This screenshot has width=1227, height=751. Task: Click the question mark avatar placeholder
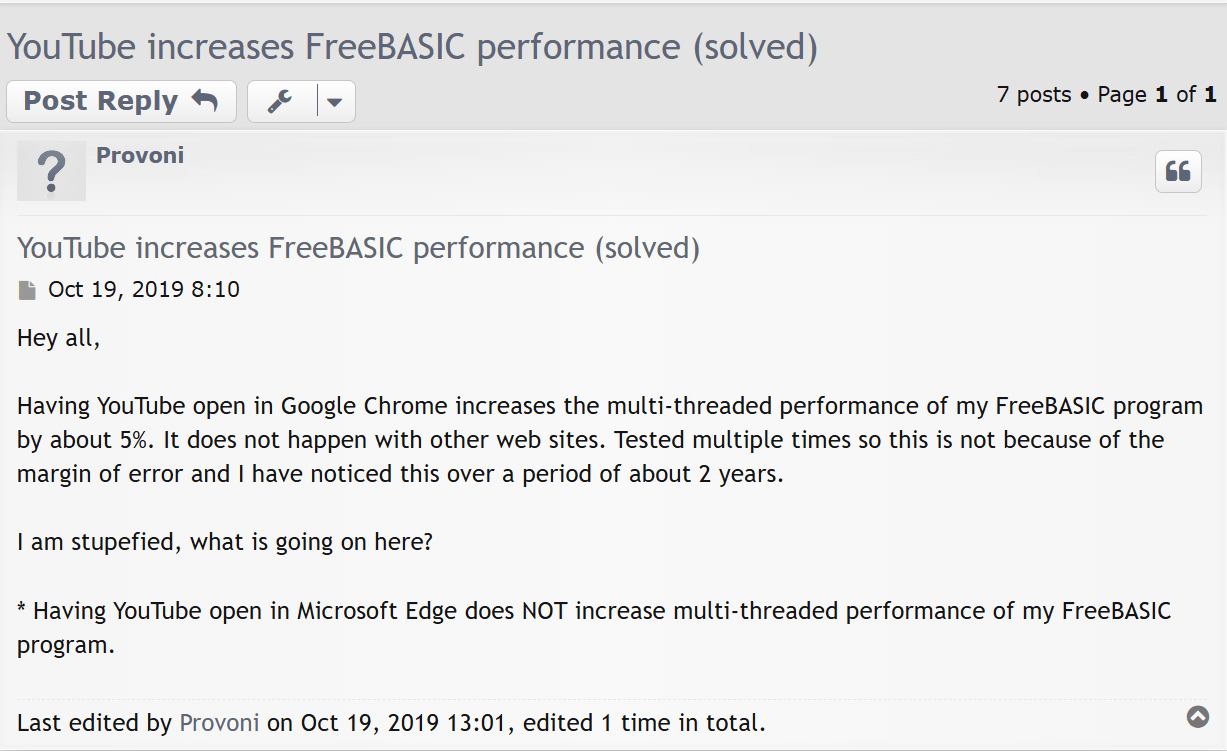(51, 171)
